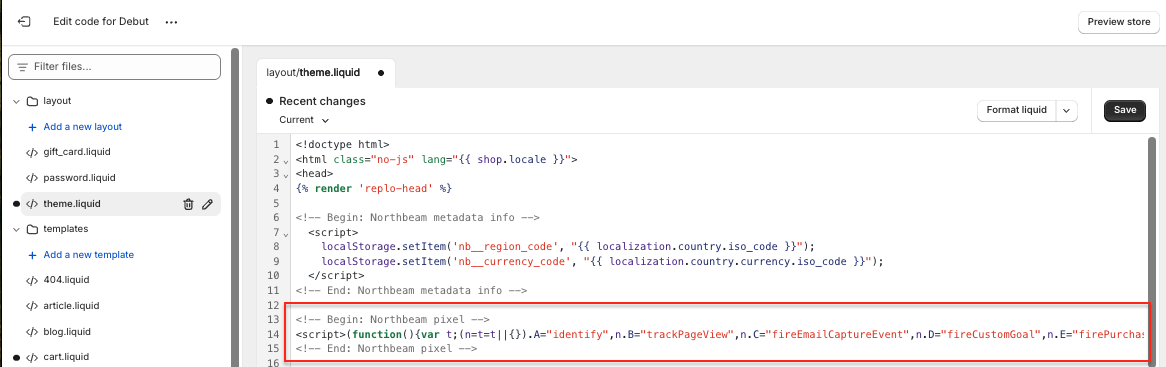Click the nb__region_code setItem line
This screenshot has width=1166, height=367.
[568, 247]
